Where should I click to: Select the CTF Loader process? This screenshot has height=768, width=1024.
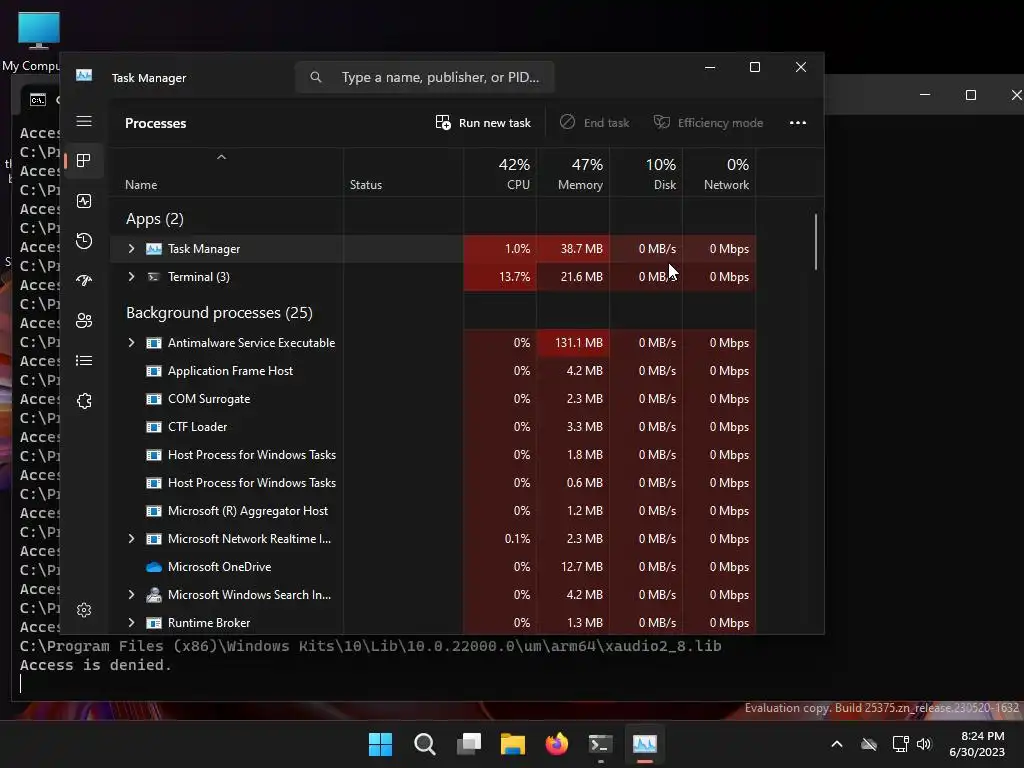432,427
